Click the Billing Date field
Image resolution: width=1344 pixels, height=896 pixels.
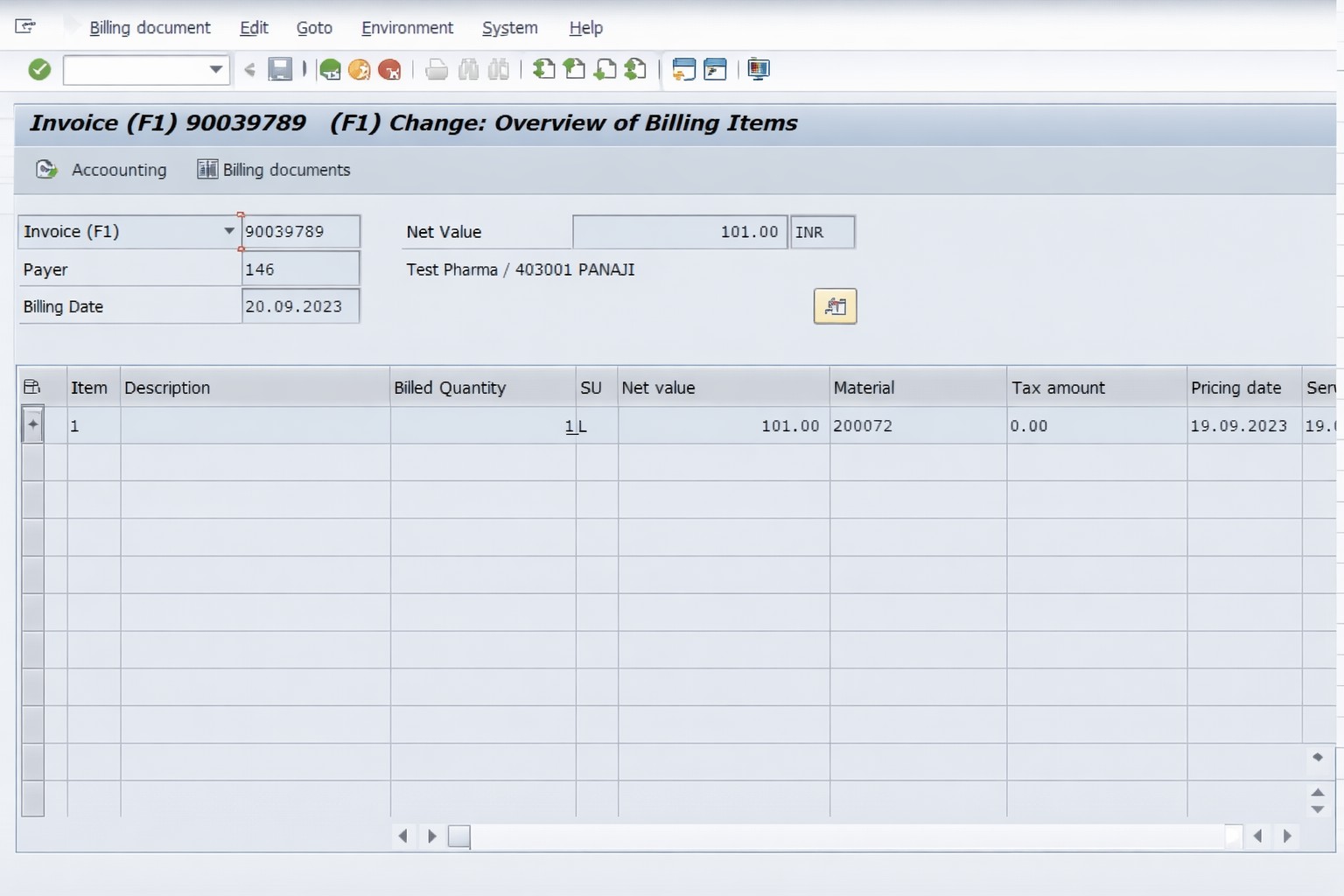tap(299, 306)
